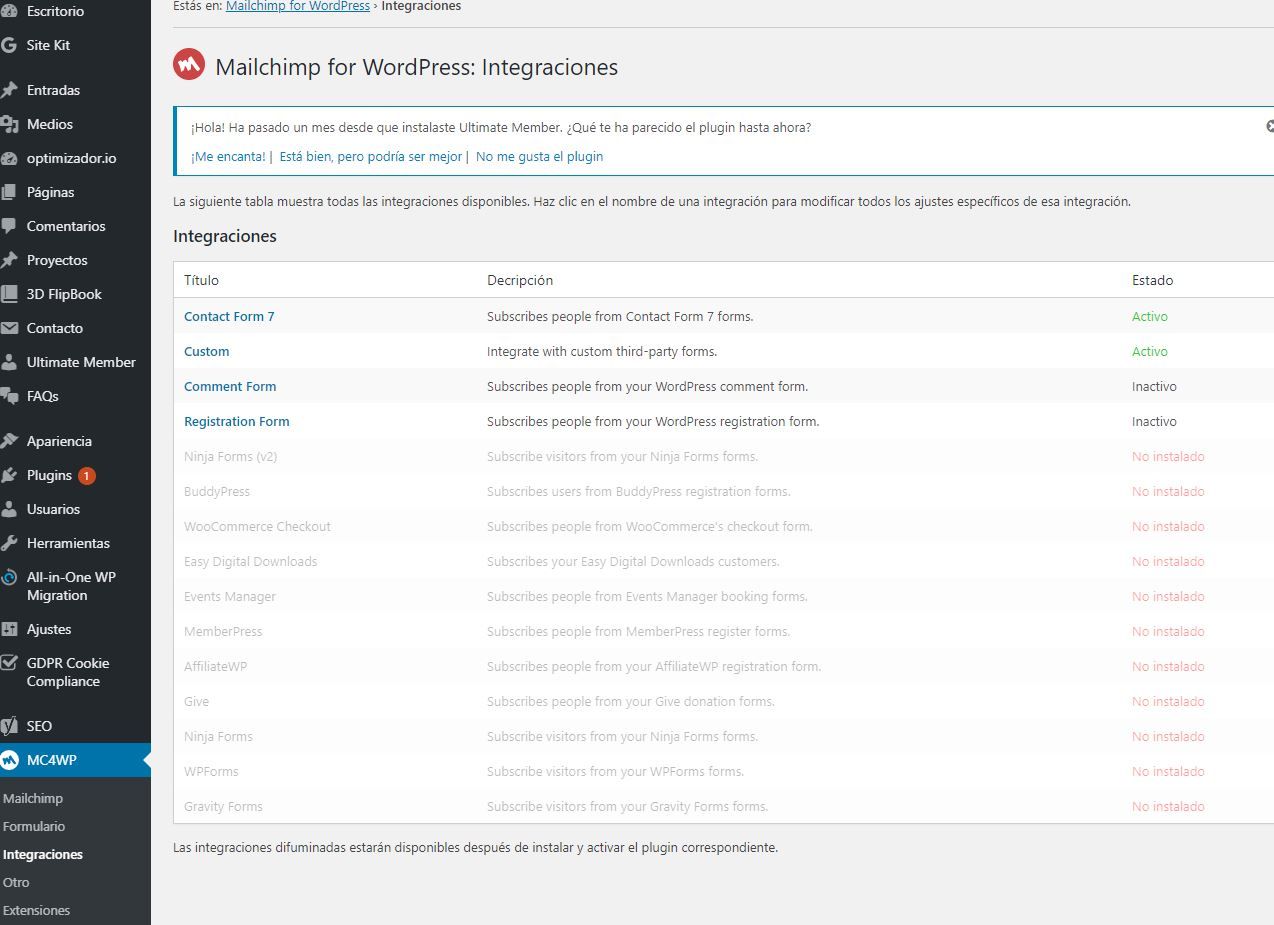Click the WPForms row title
The width and height of the screenshot is (1274, 925).
[x=211, y=771]
